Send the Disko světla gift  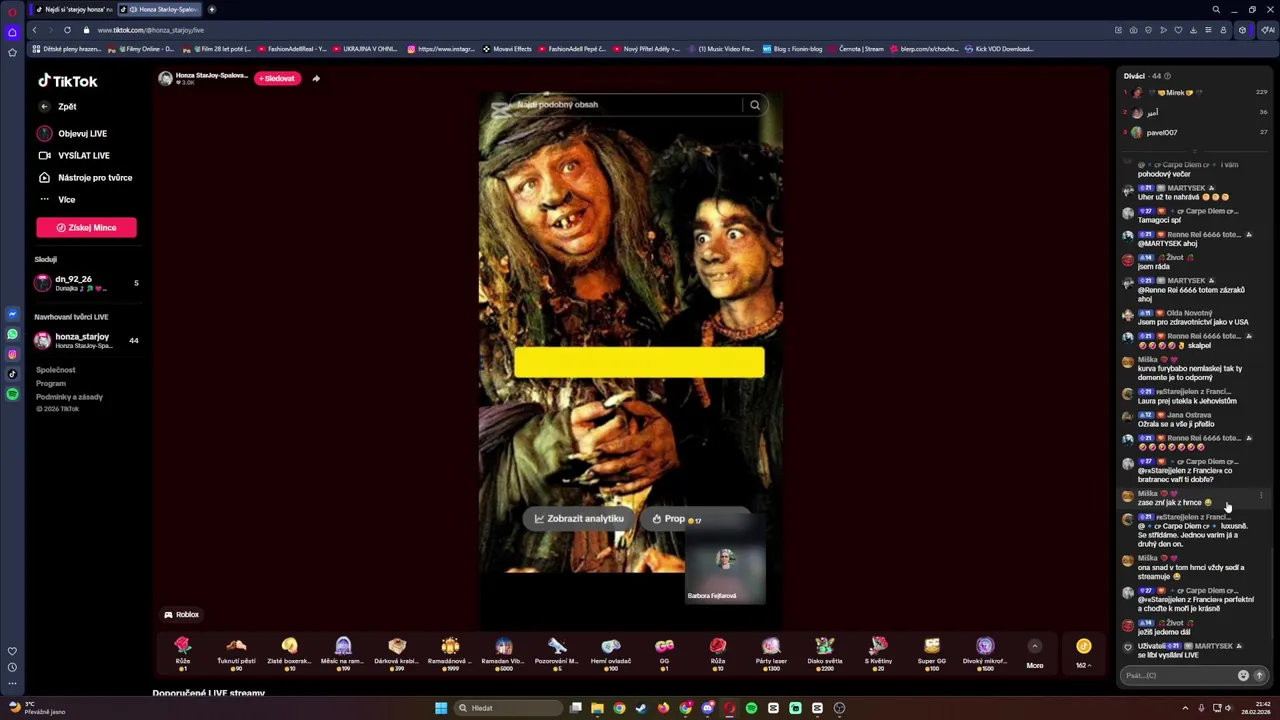(x=824, y=653)
